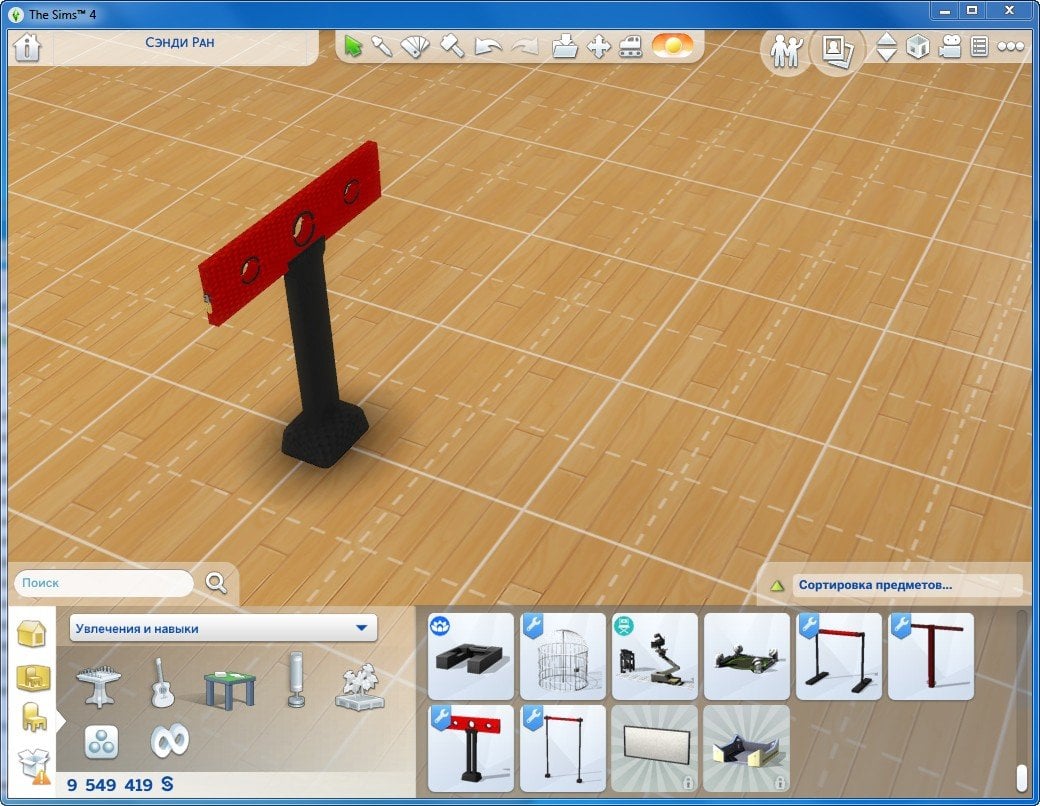Select the red pillory item thumbnail
1040x806 pixels.
coord(471,748)
